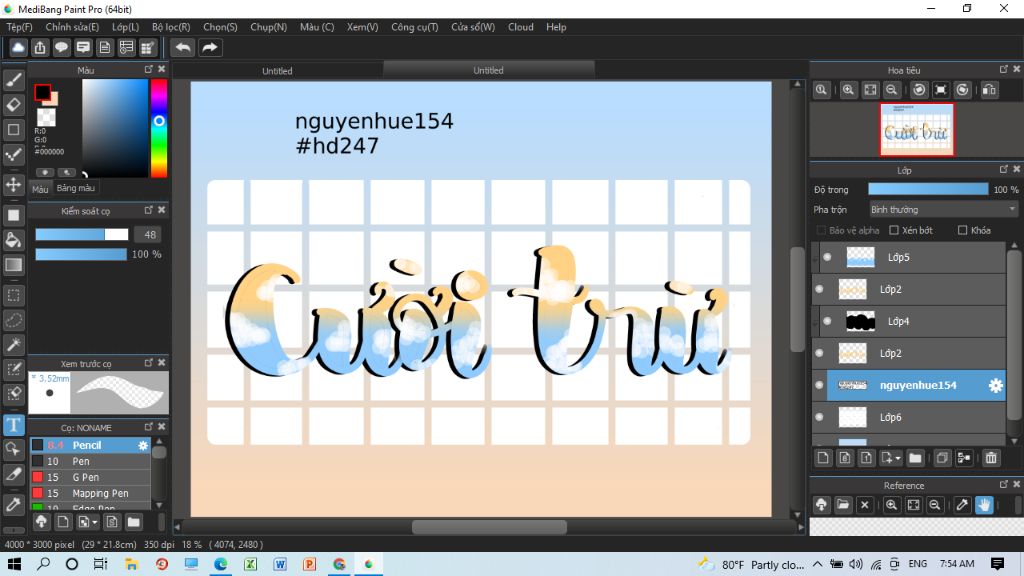Open the Cloud menu
The height and width of the screenshot is (576, 1024).
[520, 27]
